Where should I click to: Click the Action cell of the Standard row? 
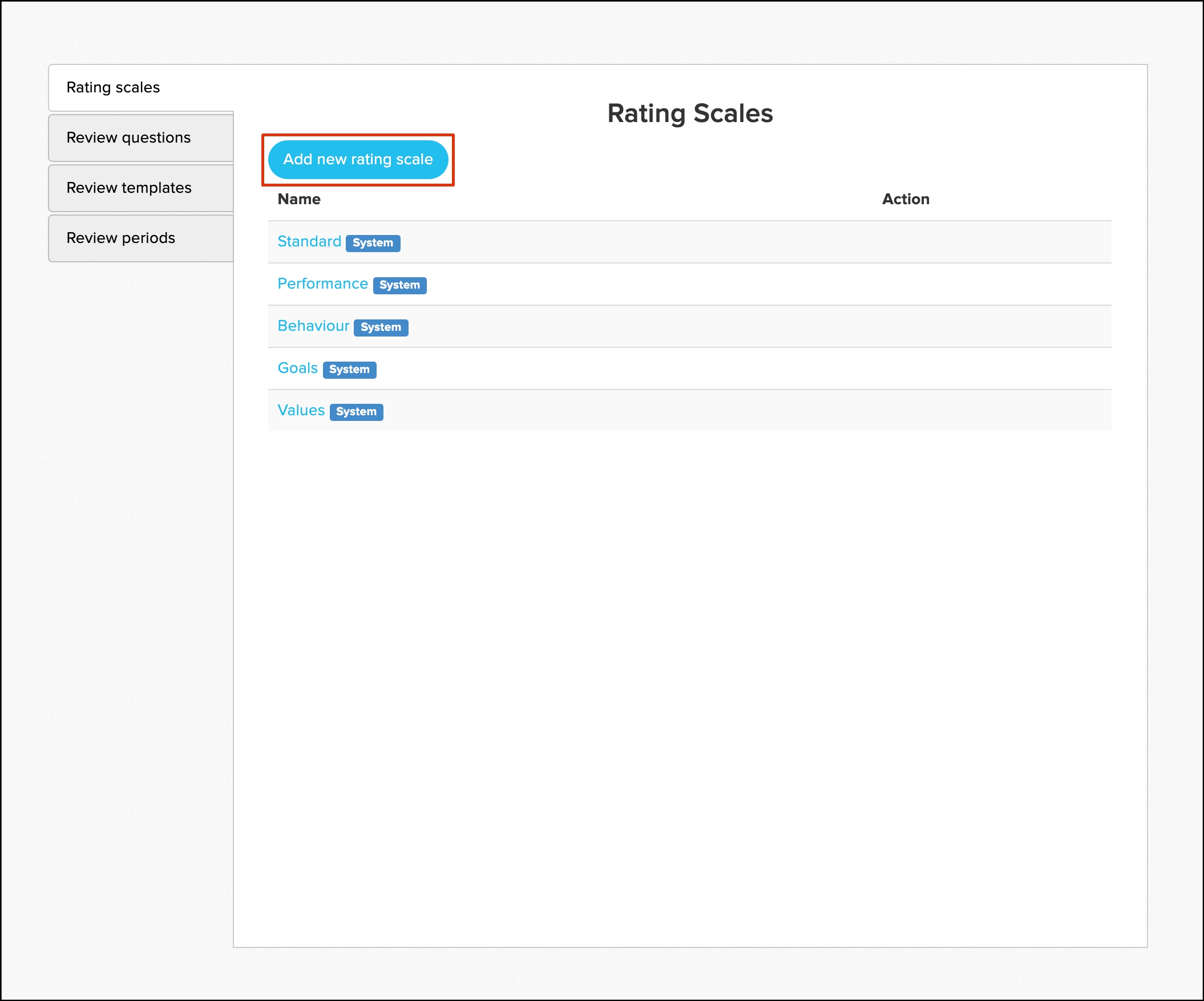906,242
